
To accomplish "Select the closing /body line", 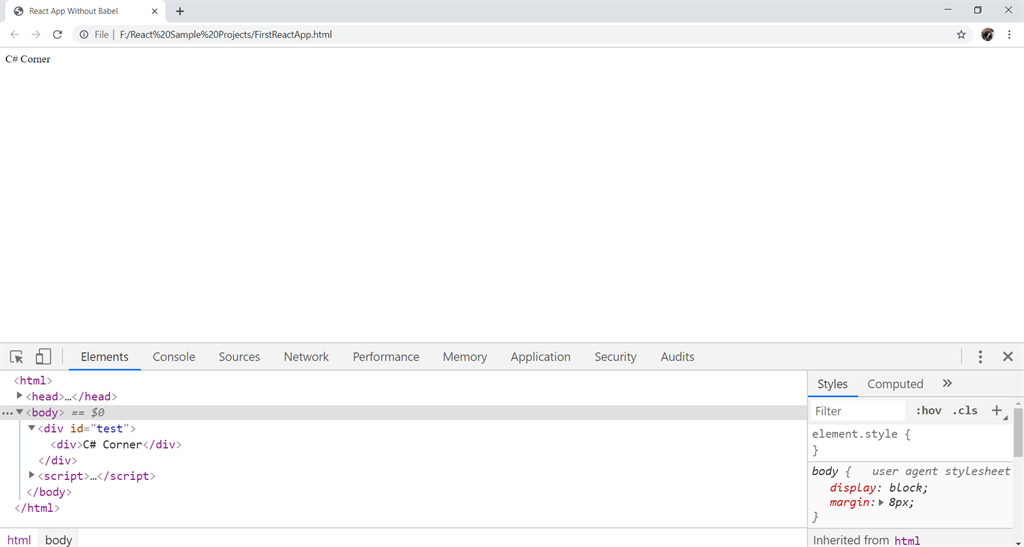I will click(x=49, y=492).
